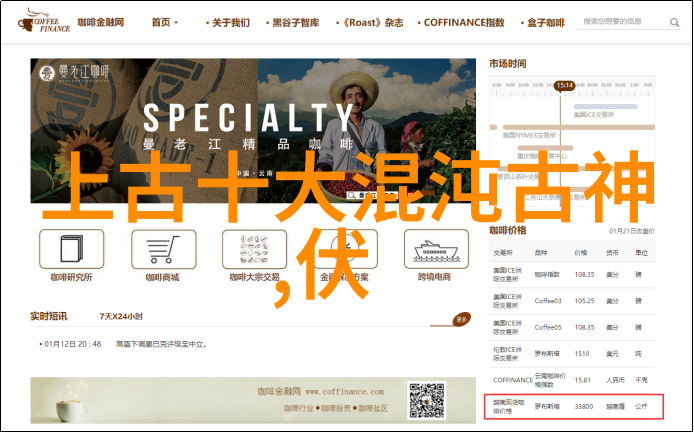The image size is (694, 433).
Task: Click the coffee cup bottom banner
Action: (x=253, y=400)
